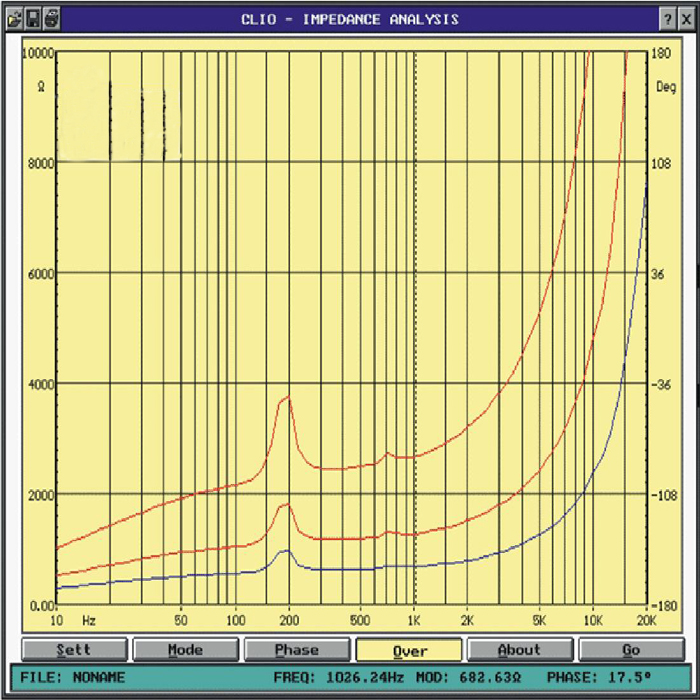This screenshot has height=700, width=700.
Task: Click the blue curve peak near 200 Hz
Action: point(286,550)
